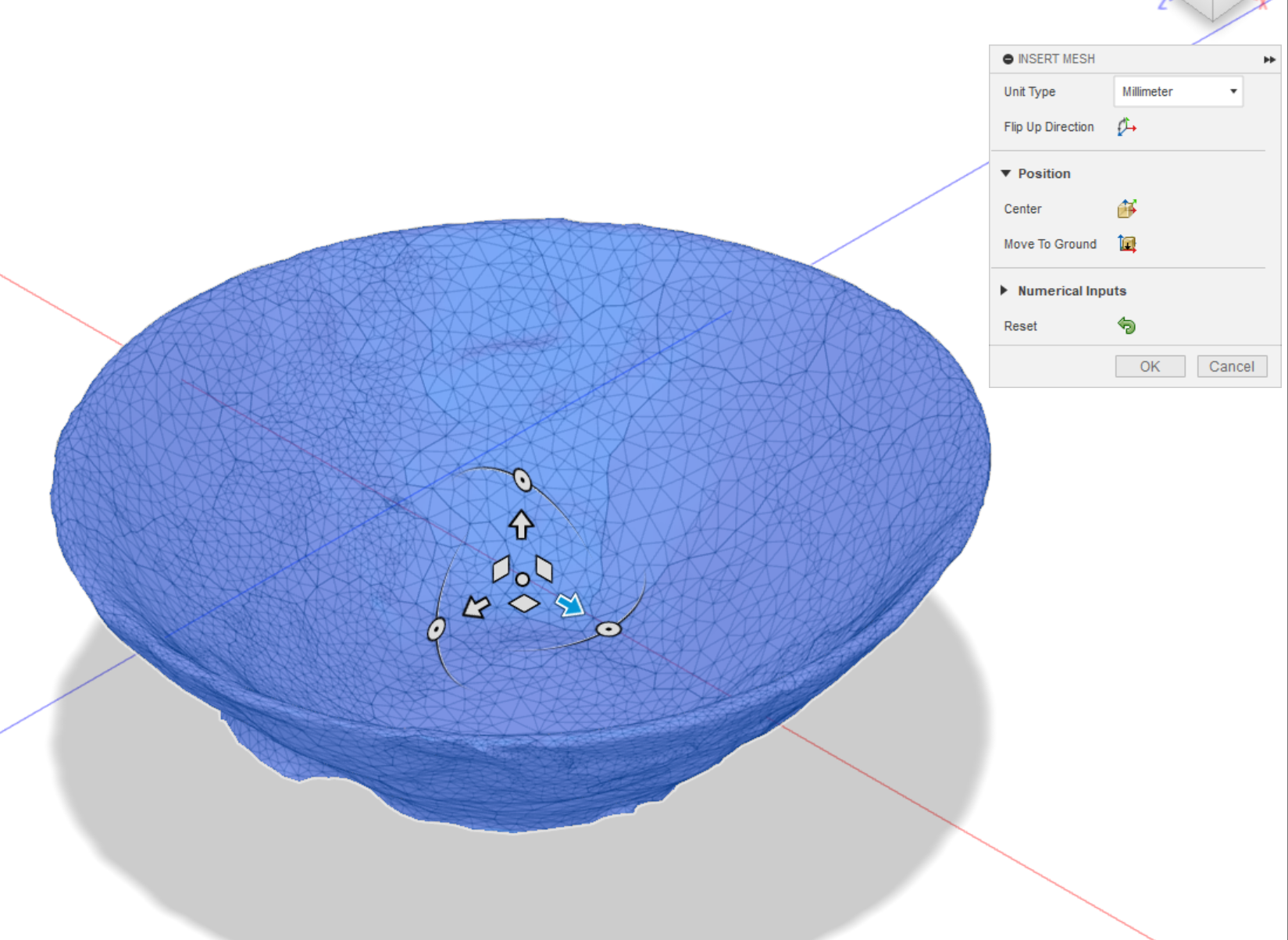This screenshot has width=1288, height=940.
Task: Collapse the Position section
Action: pyautogui.click(x=1007, y=173)
